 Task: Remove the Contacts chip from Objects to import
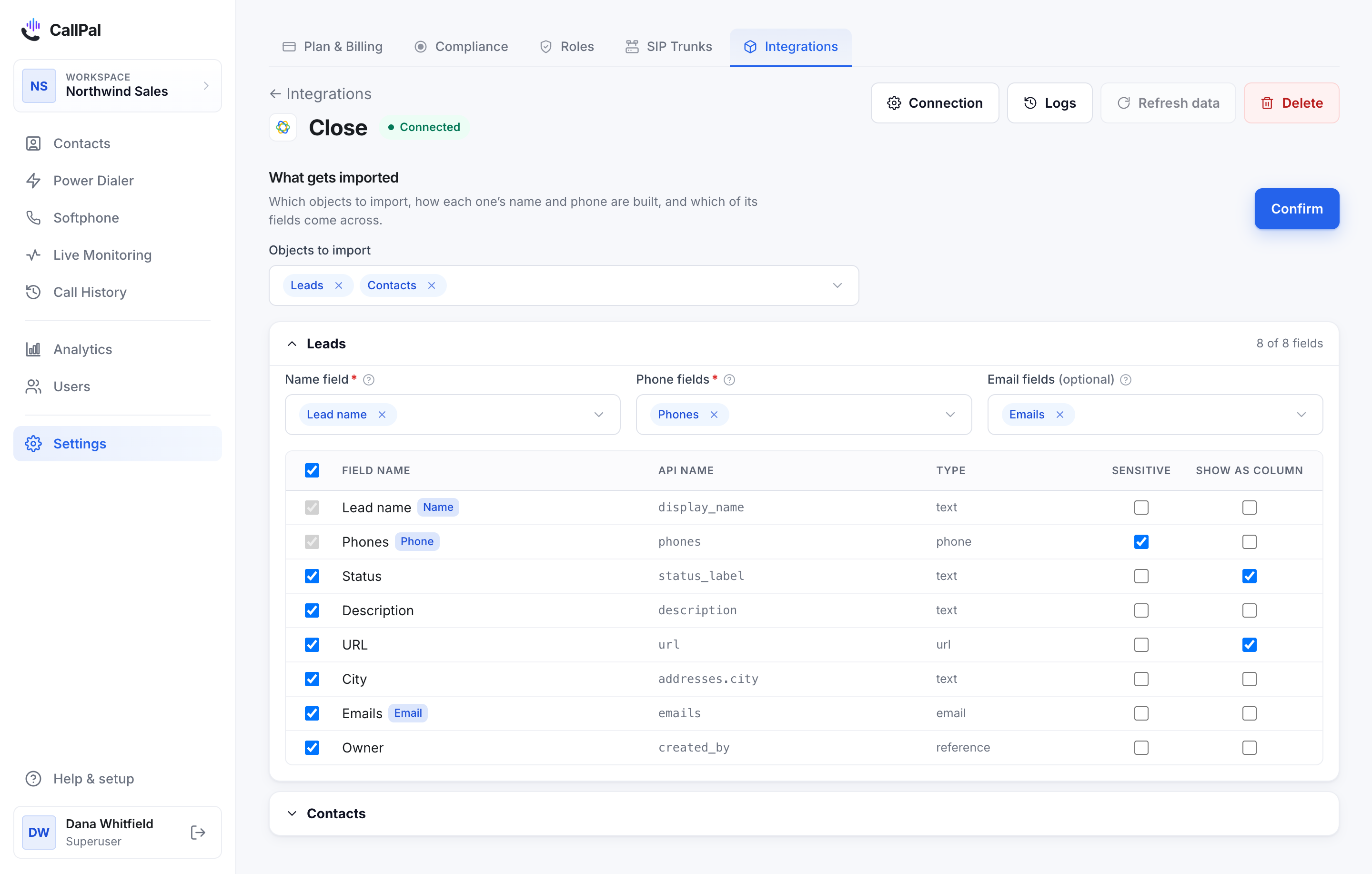pos(432,285)
